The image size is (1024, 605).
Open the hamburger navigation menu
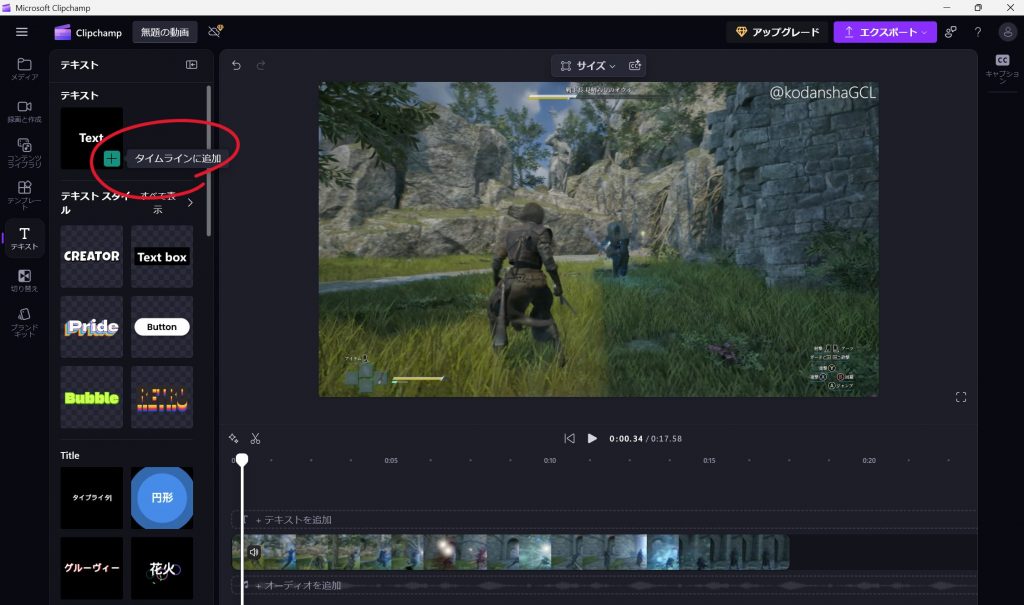point(22,32)
